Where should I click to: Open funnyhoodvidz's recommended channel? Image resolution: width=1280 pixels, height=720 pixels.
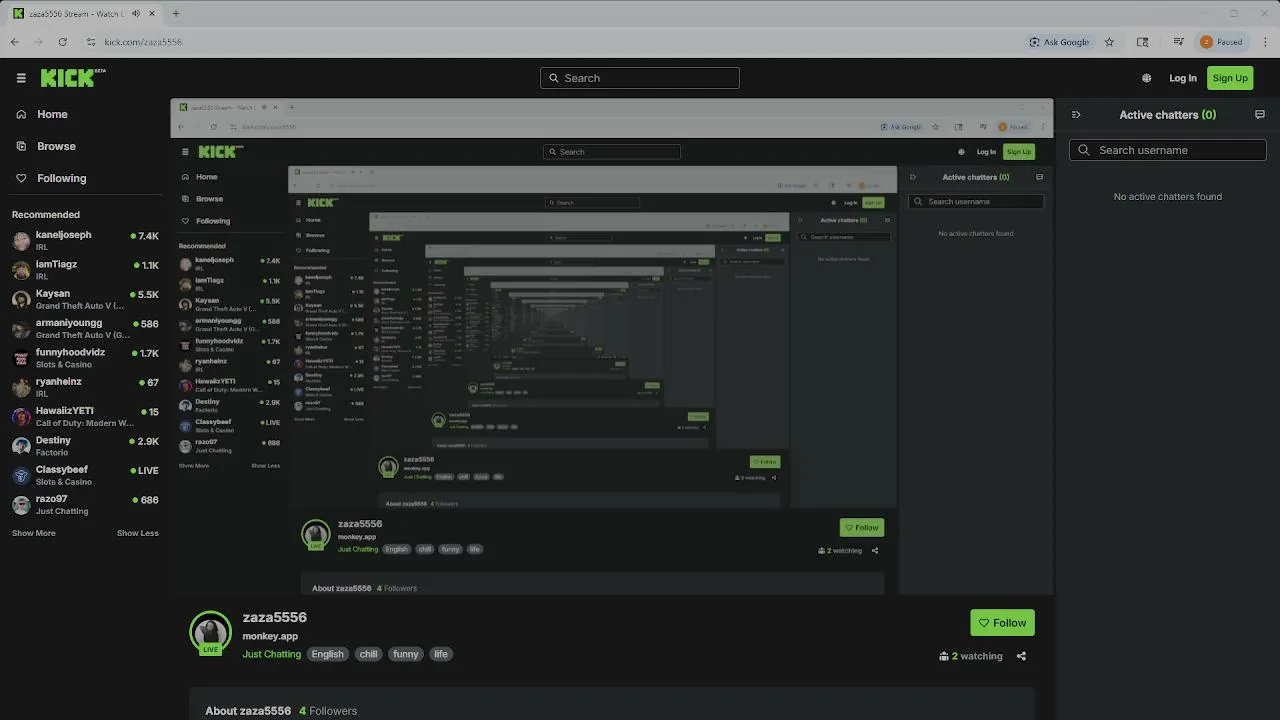(x=85, y=358)
